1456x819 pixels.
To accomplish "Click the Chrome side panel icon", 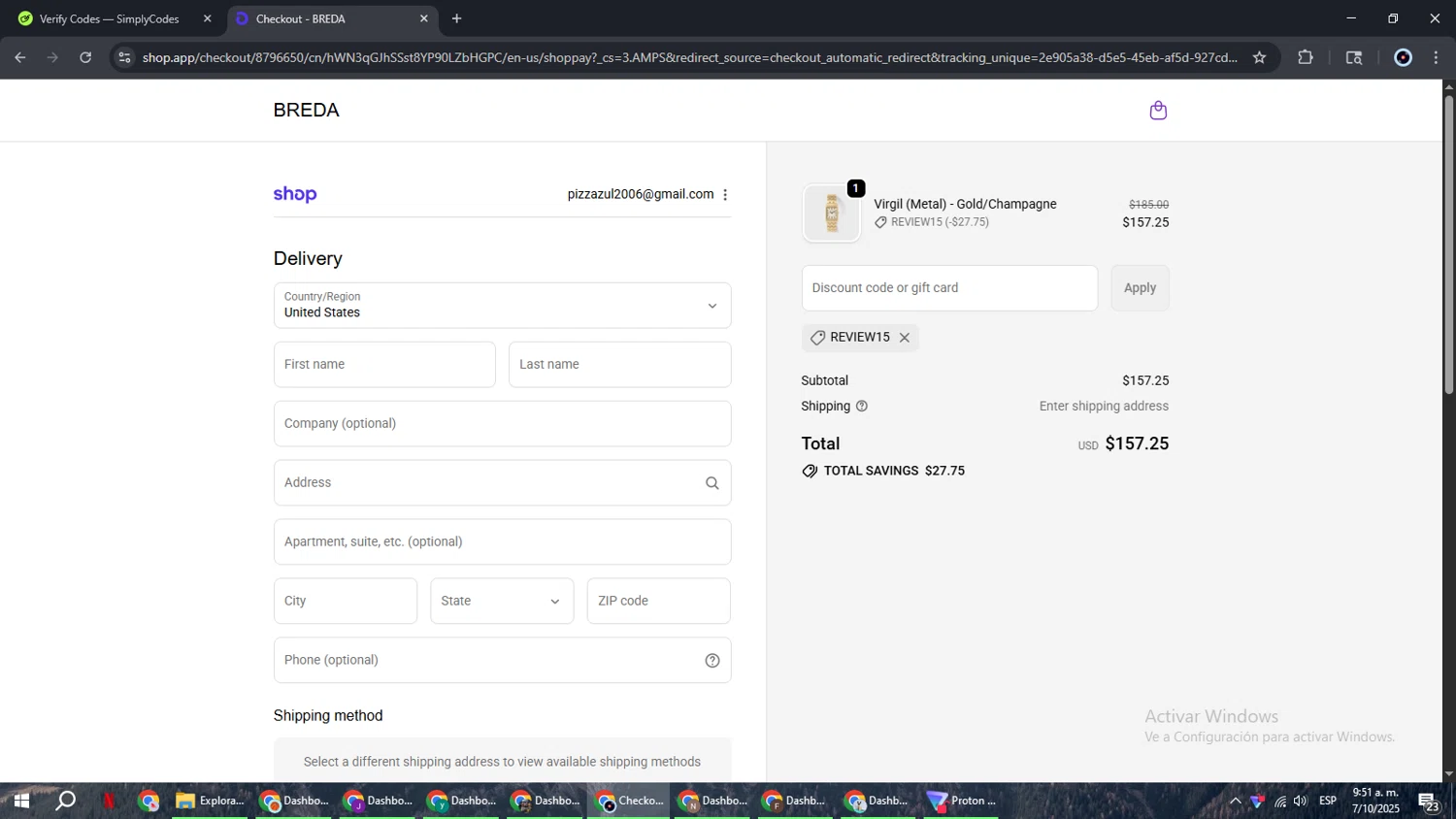I will (1354, 57).
